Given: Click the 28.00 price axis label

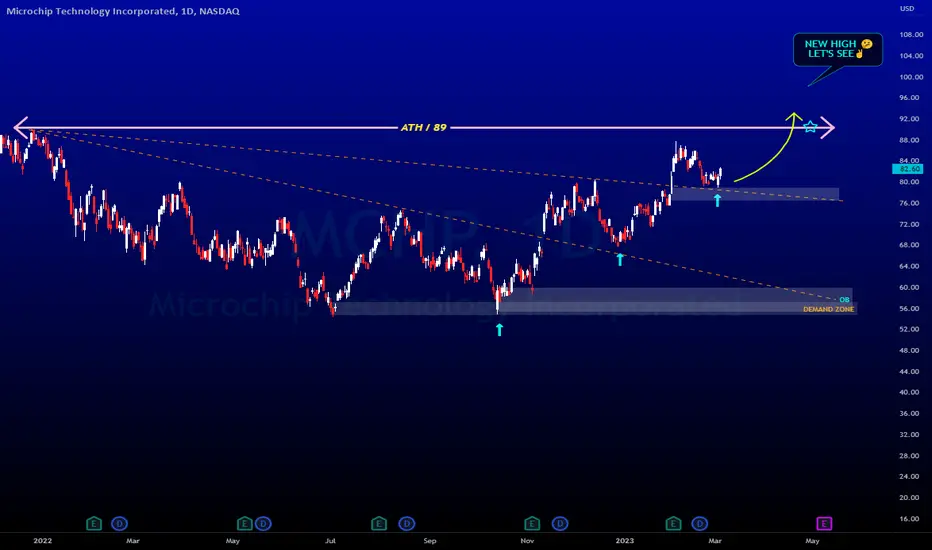Looking at the screenshot, I should [909, 456].
